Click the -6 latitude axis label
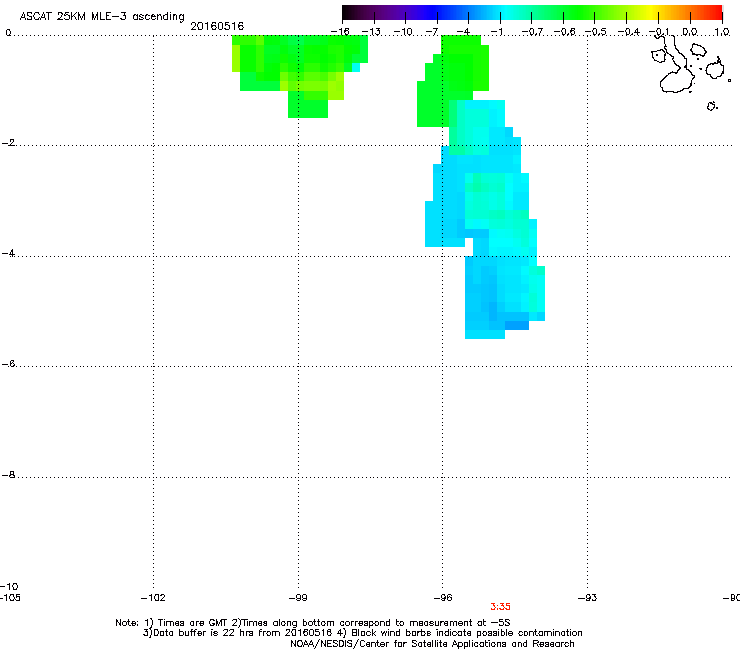Screen dimensions: 740x650 [8, 363]
